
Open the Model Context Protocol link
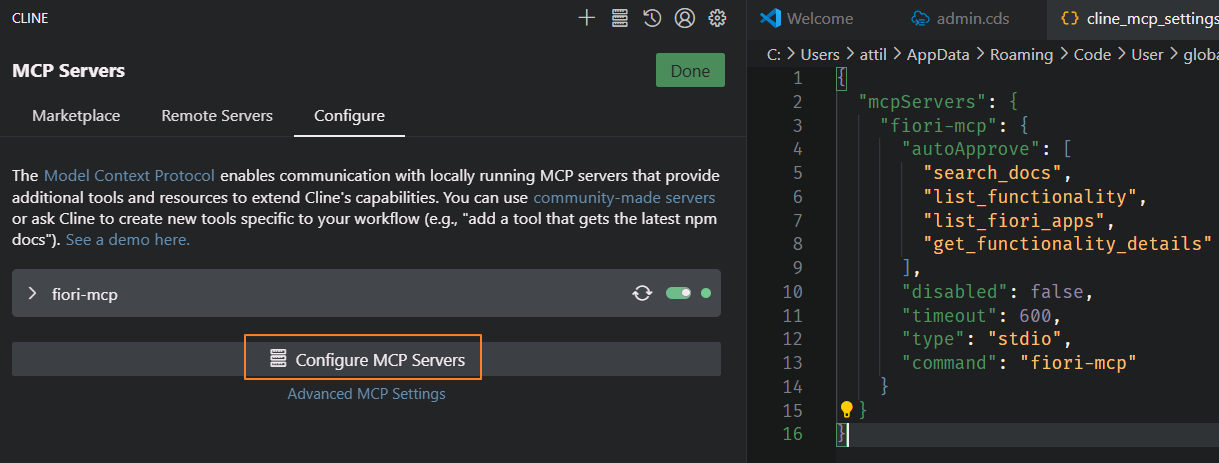[129, 176]
